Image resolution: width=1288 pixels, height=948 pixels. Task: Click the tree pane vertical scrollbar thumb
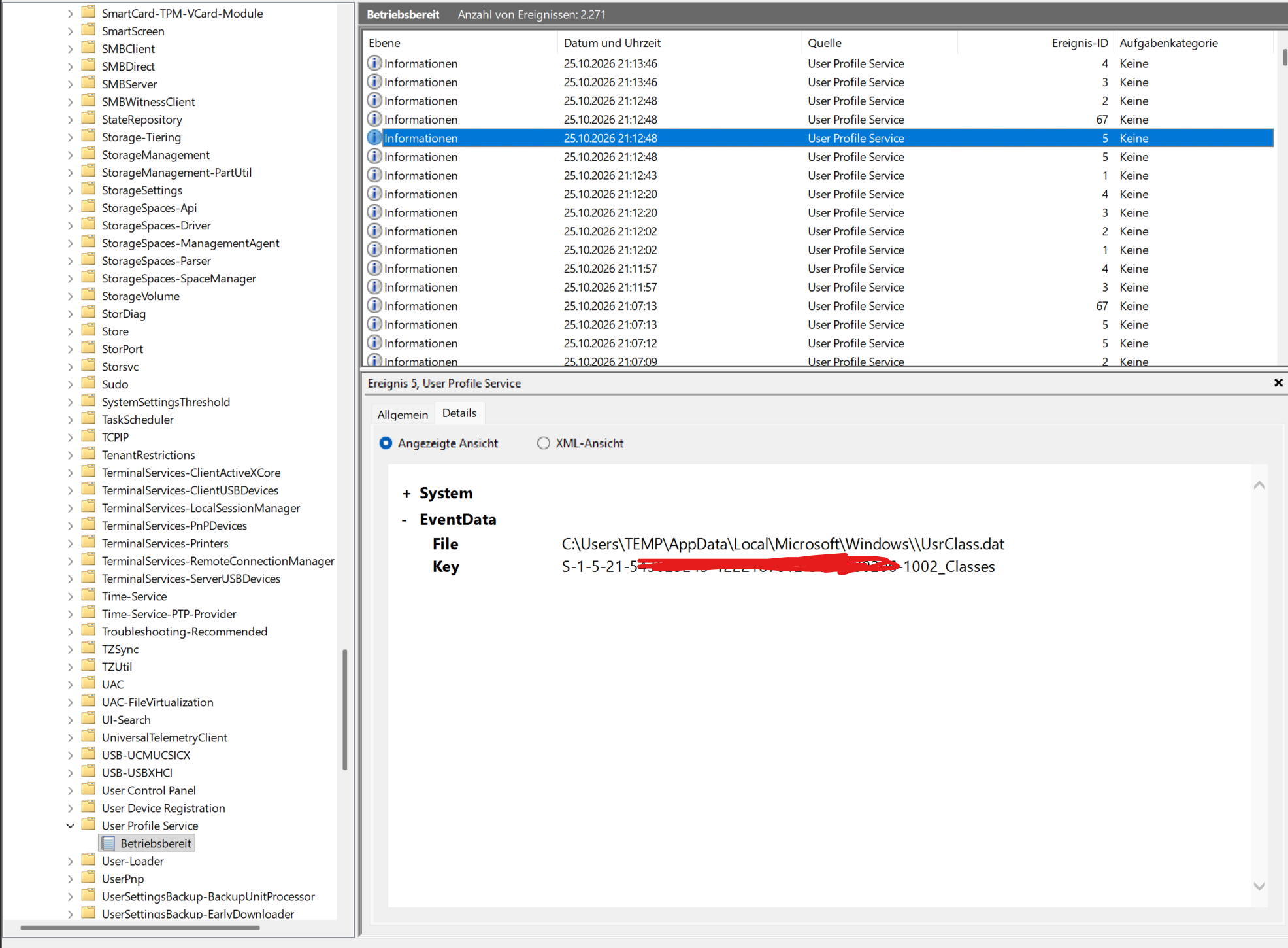coord(344,709)
